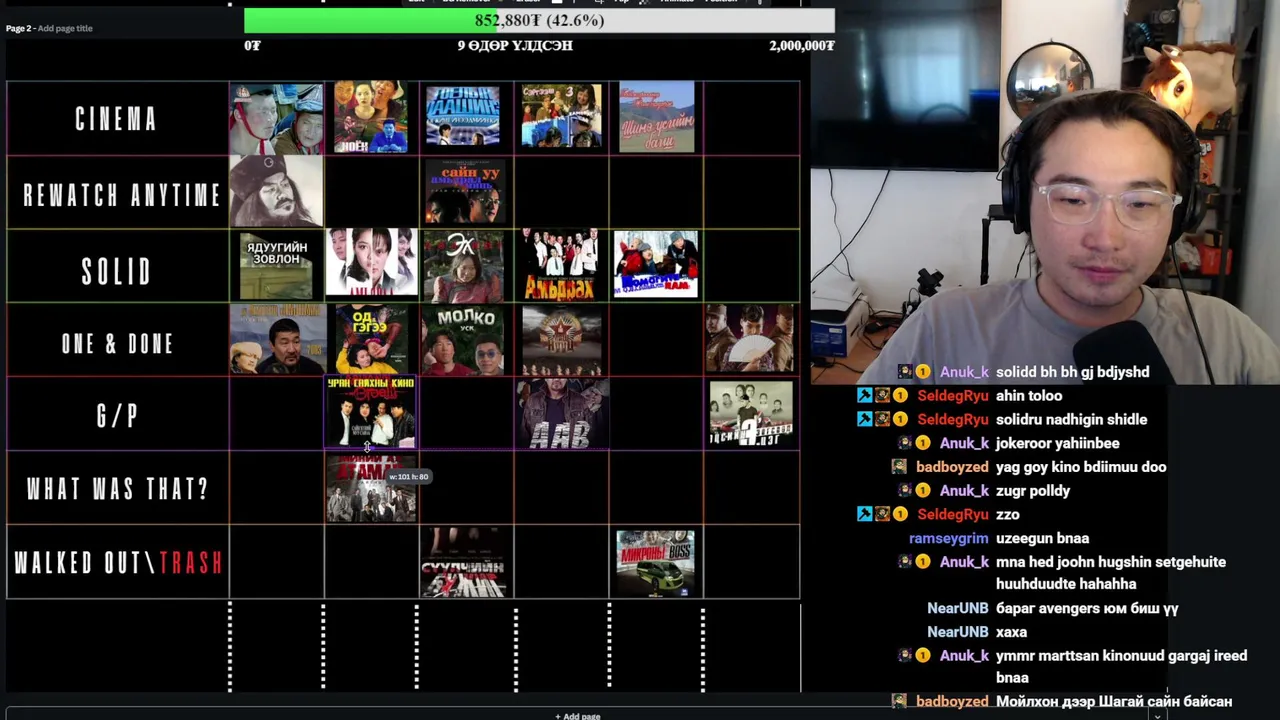1280x720 pixels.
Task: Select the 'Молко' movie poster
Action: pyautogui.click(x=465, y=340)
